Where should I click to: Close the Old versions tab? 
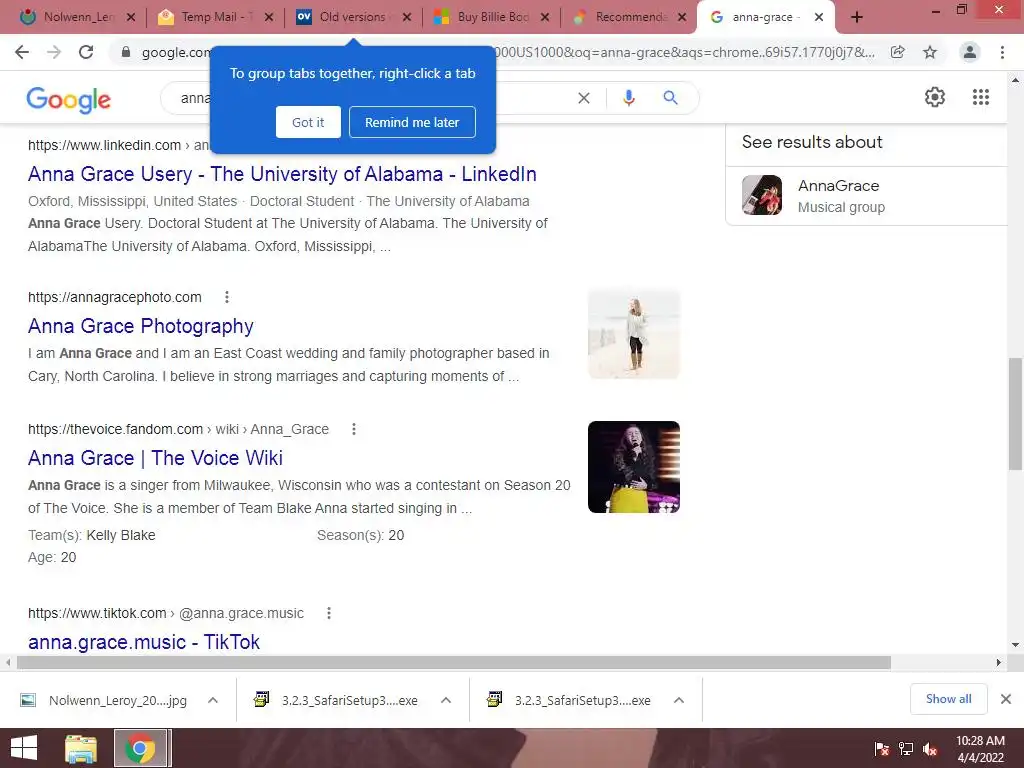click(407, 17)
